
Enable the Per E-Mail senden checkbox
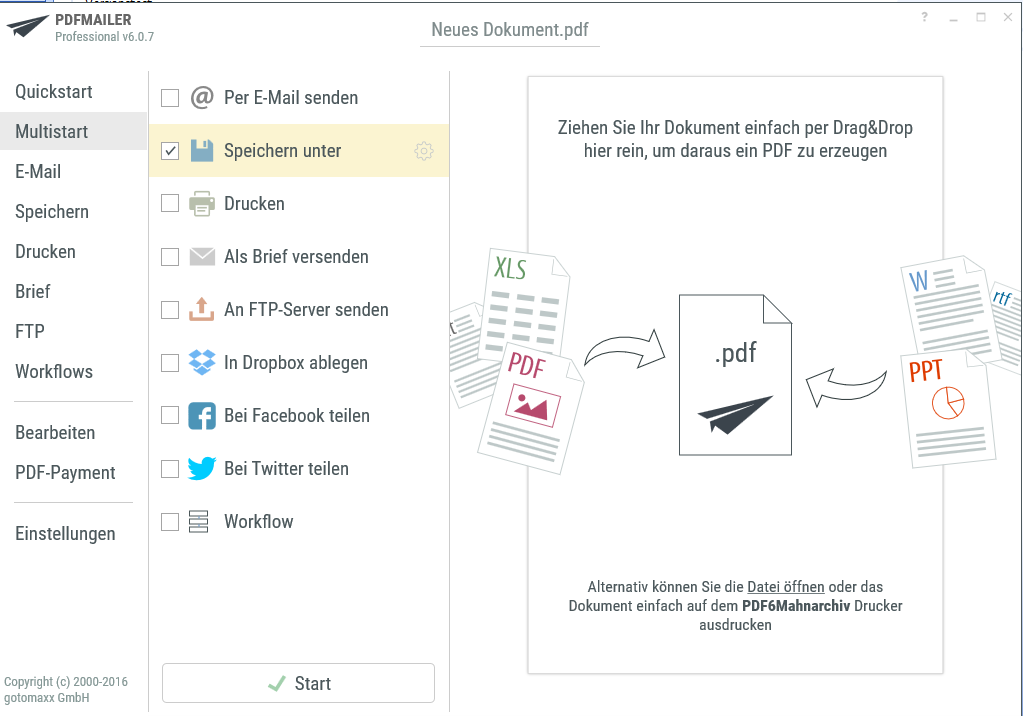point(170,98)
